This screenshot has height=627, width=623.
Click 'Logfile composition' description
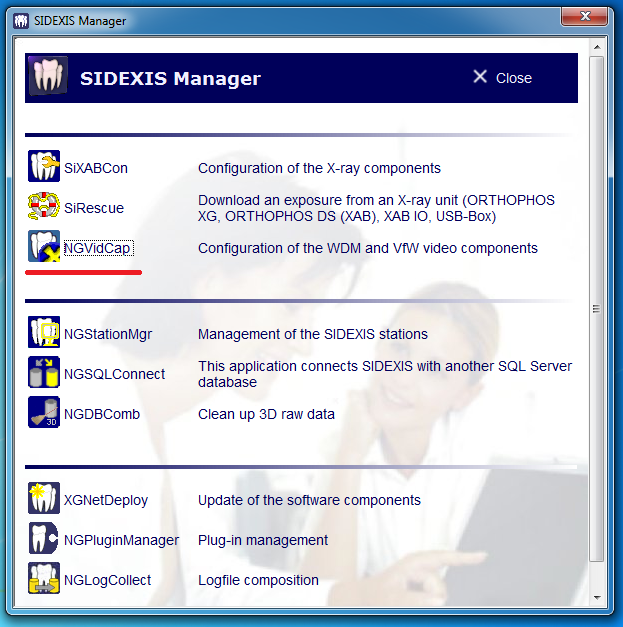tap(258, 580)
